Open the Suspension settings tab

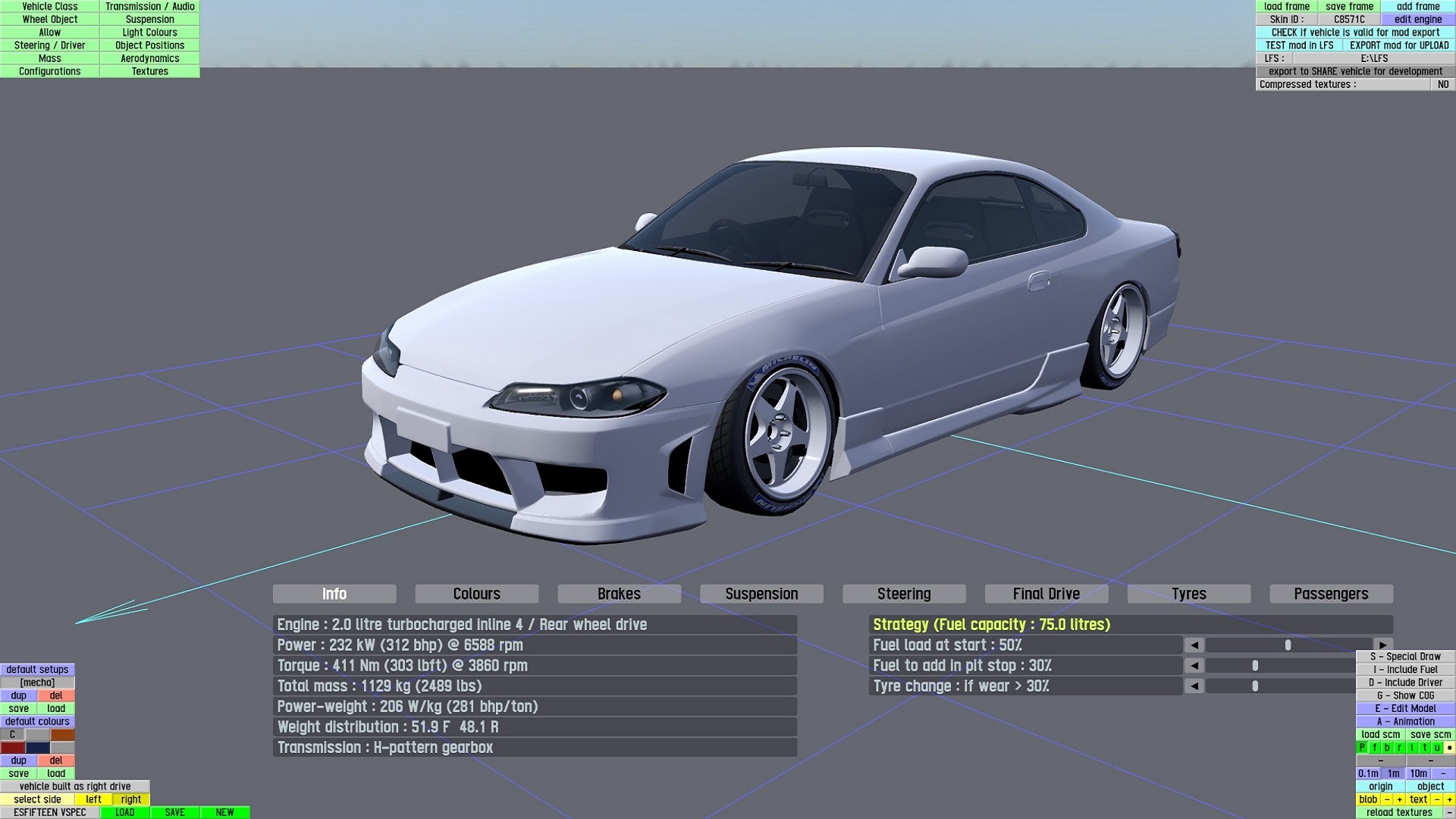coord(761,594)
